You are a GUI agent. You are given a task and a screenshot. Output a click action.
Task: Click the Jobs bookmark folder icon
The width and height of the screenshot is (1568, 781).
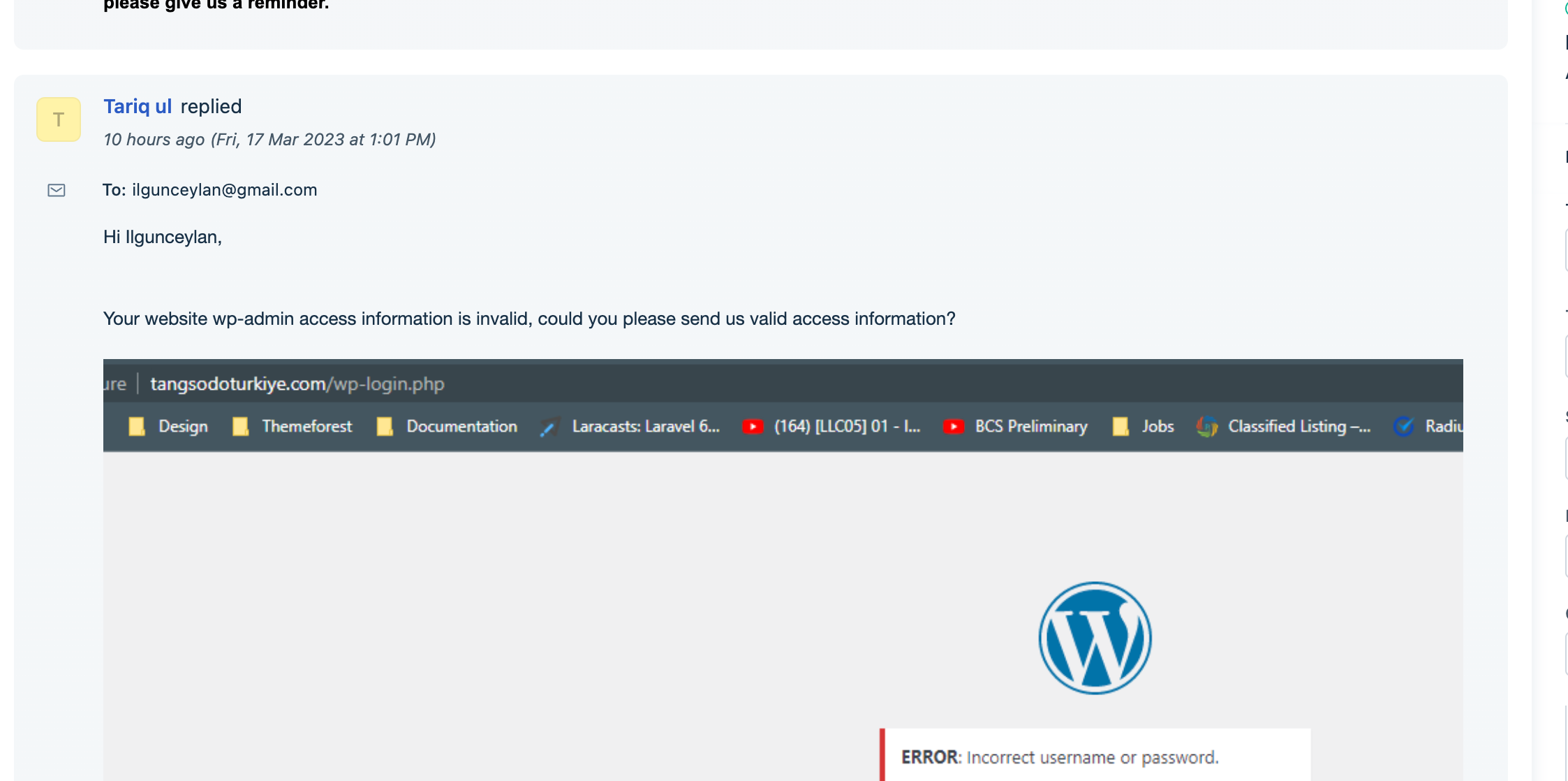click(x=1120, y=426)
